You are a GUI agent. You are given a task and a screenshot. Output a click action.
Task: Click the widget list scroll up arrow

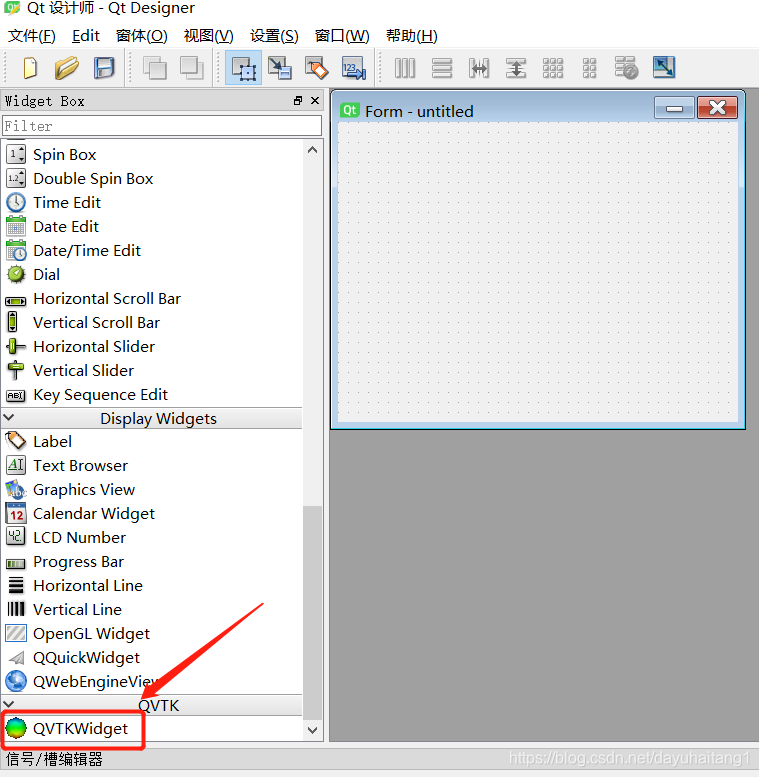click(x=313, y=150)
